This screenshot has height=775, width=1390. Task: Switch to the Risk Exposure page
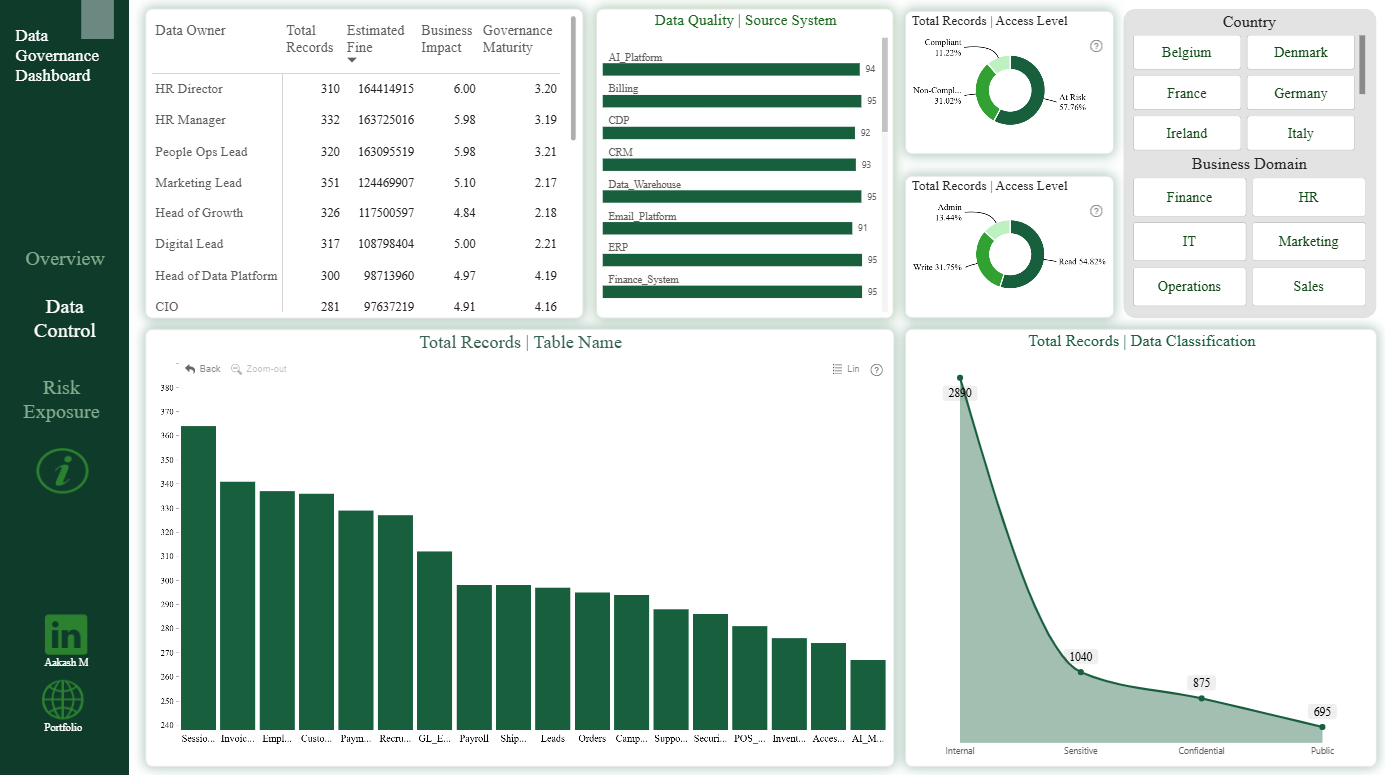click(62, 400)
